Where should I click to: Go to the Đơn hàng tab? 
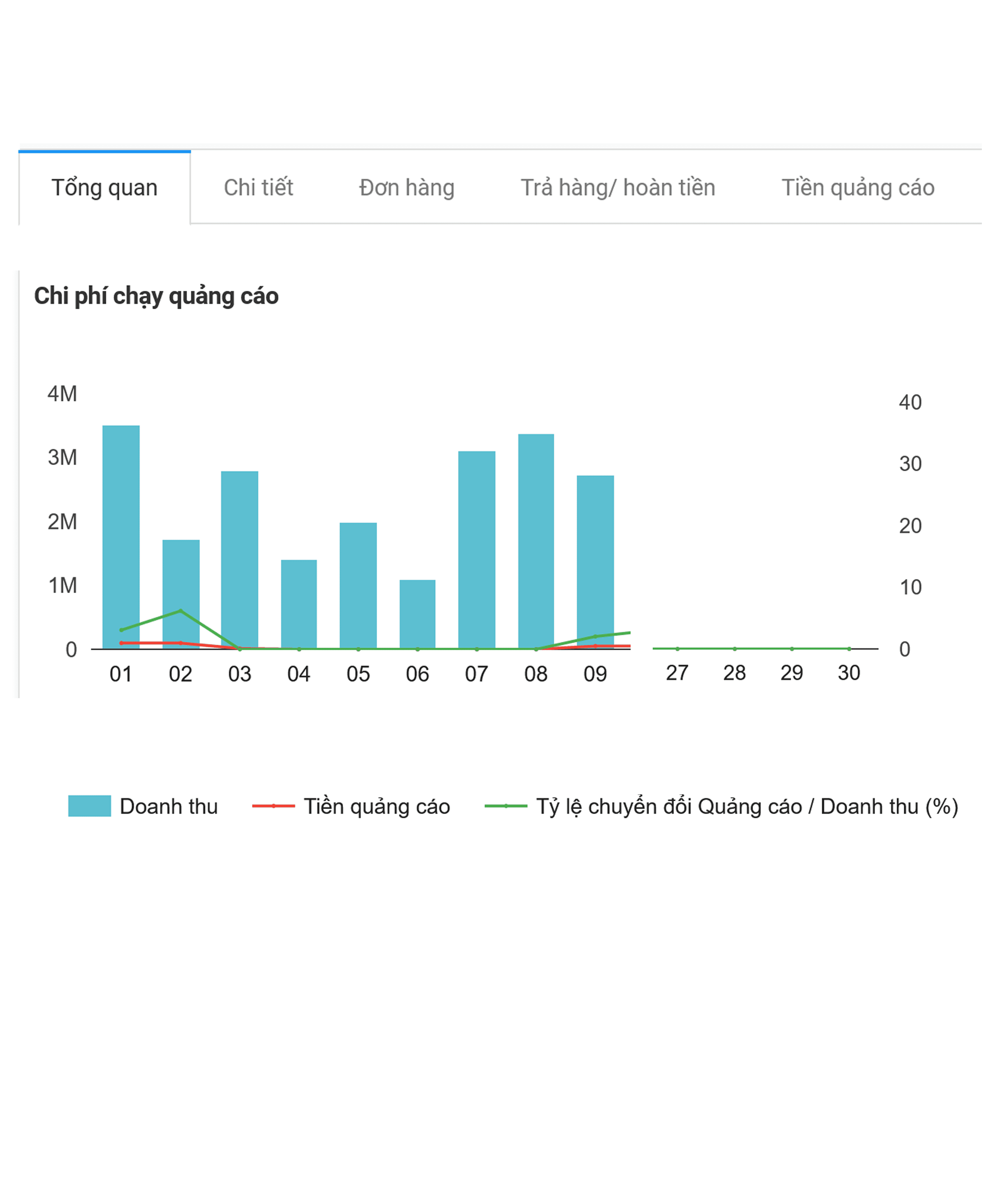click(406, 187)
